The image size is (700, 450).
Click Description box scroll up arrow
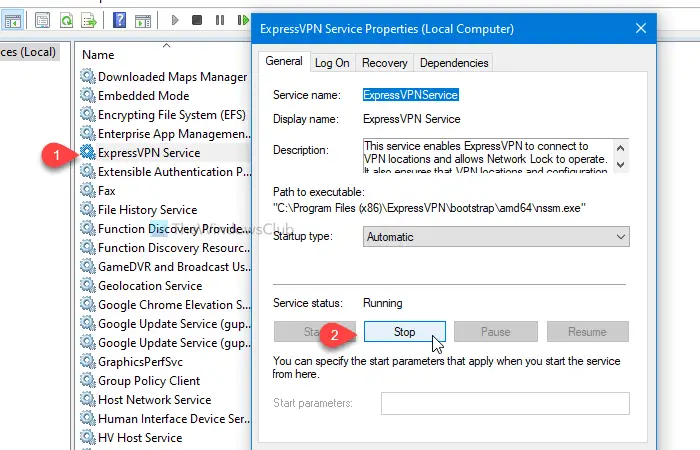tap(621, 148)
